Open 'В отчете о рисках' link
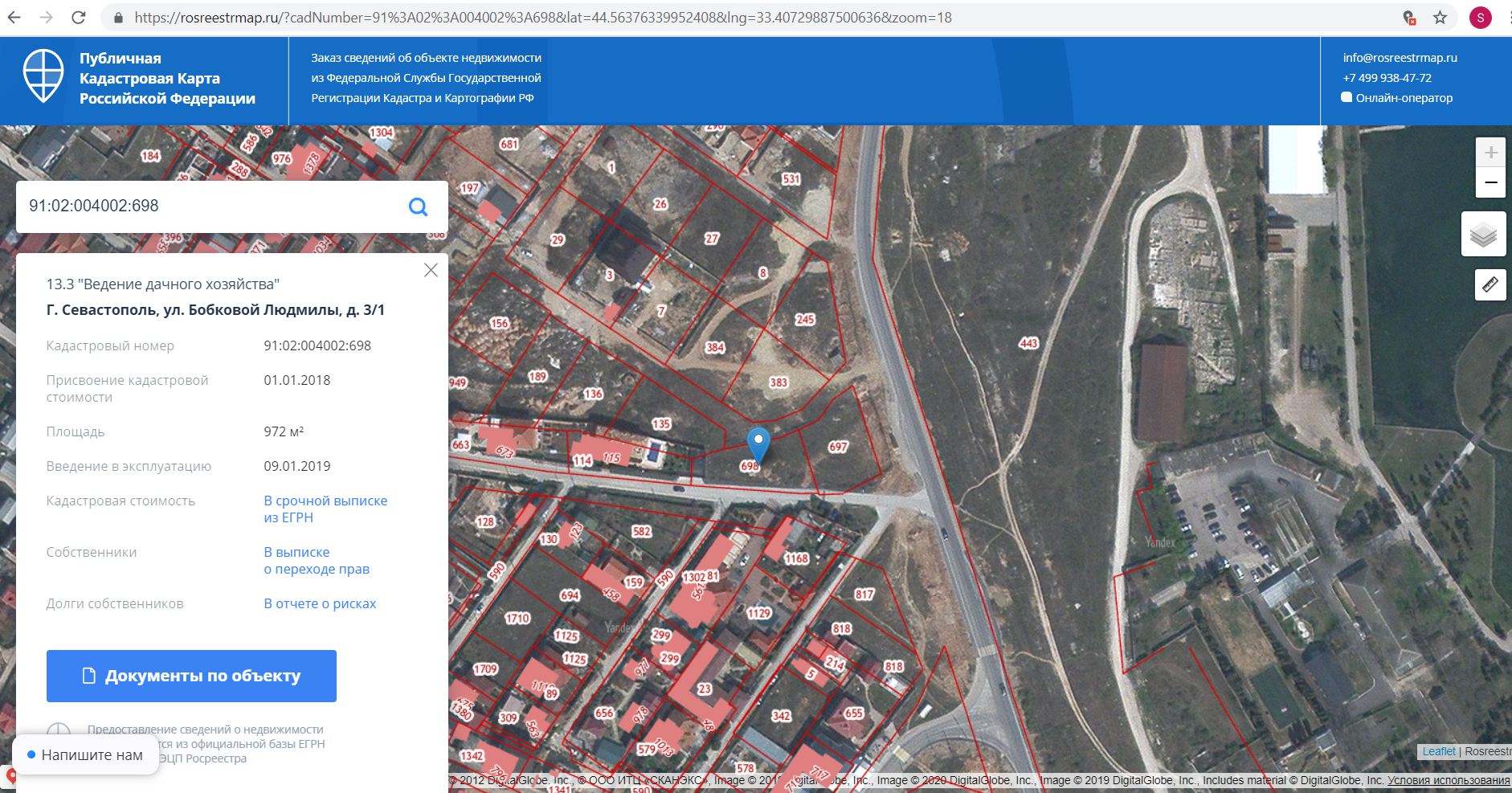Viewport: 1512px width, 793px height. [320, 604]
